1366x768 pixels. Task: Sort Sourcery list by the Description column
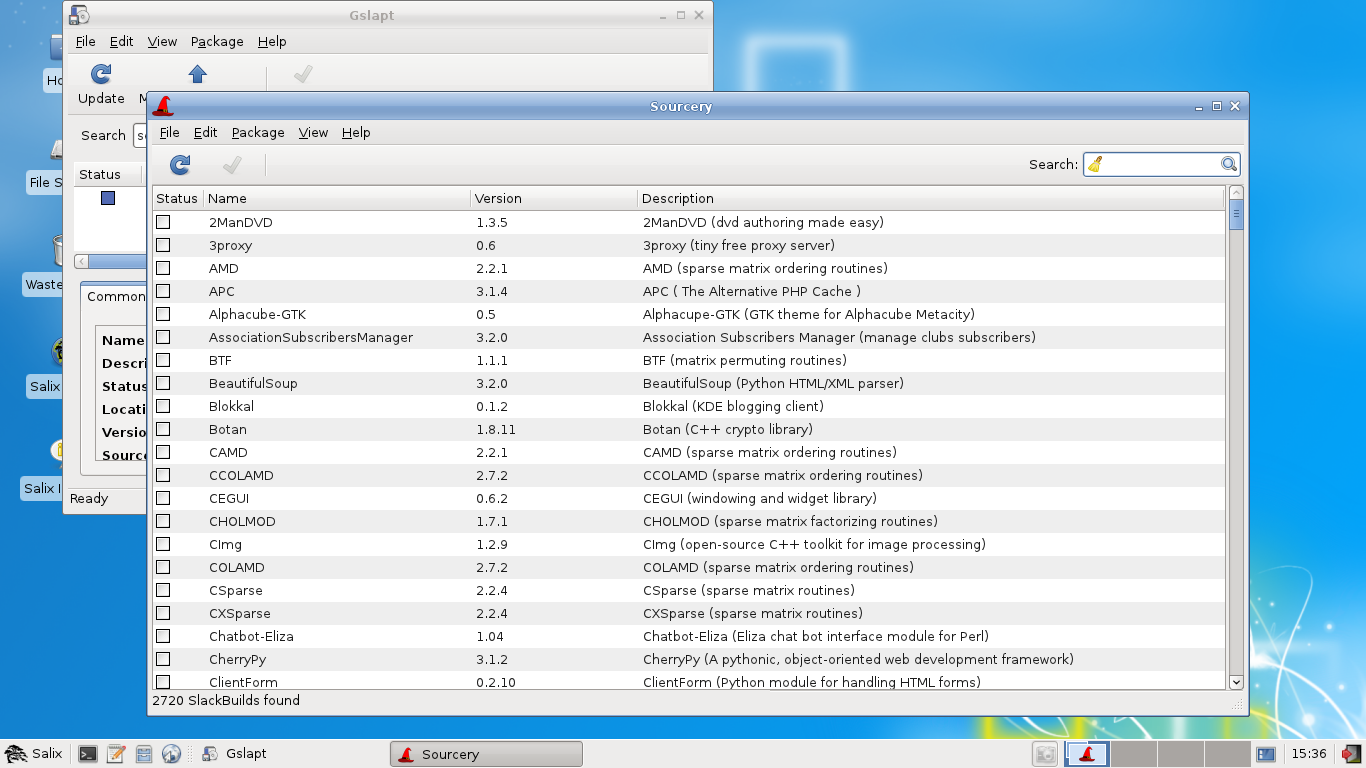(x=931, y=198)
